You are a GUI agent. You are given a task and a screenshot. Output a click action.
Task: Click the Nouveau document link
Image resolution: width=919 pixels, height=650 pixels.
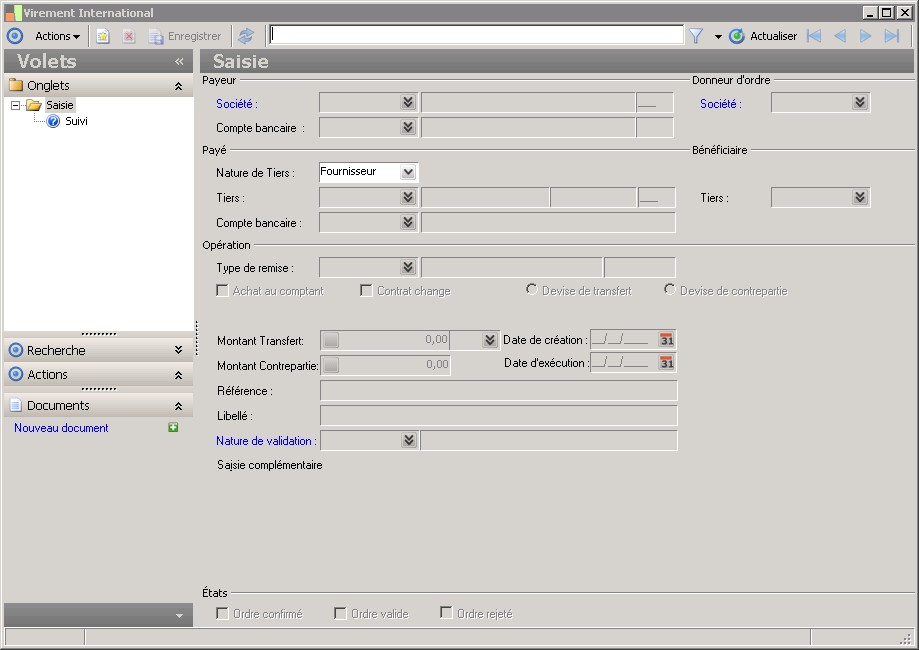click(61, 428)
